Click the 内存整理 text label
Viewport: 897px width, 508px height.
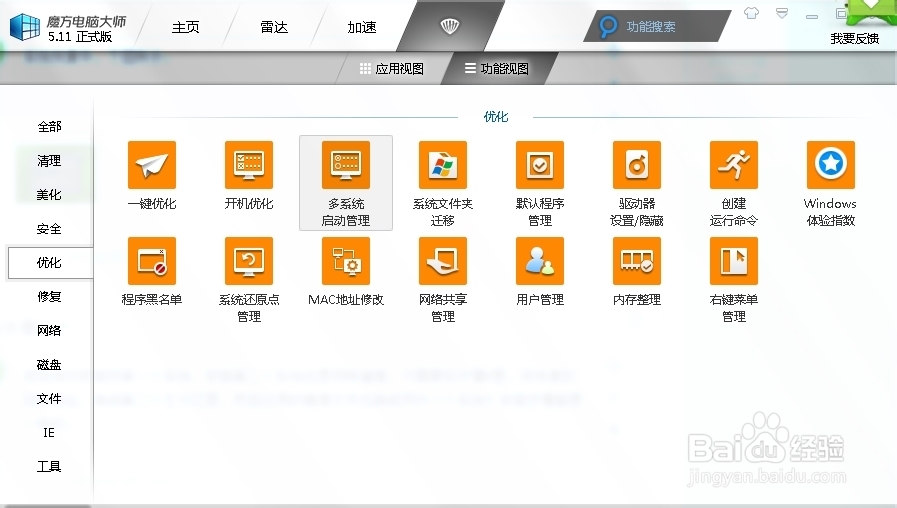(637, 300)
